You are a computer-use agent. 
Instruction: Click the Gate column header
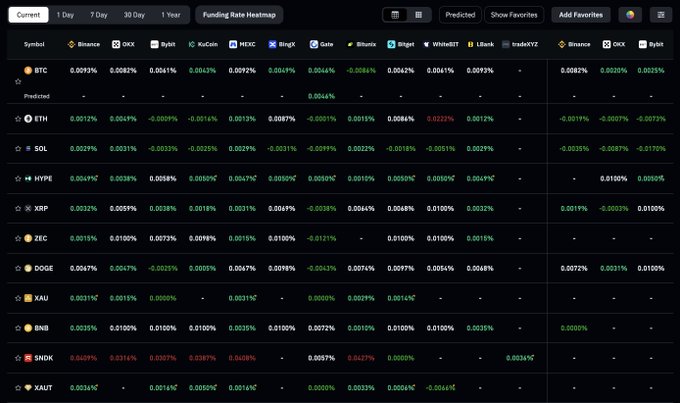321,44
